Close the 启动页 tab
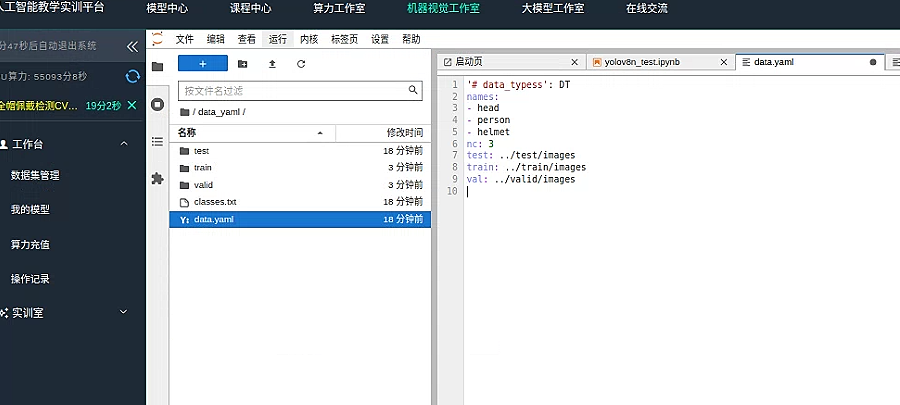Viewport: 900px width, 405px height. coord(574,62)
